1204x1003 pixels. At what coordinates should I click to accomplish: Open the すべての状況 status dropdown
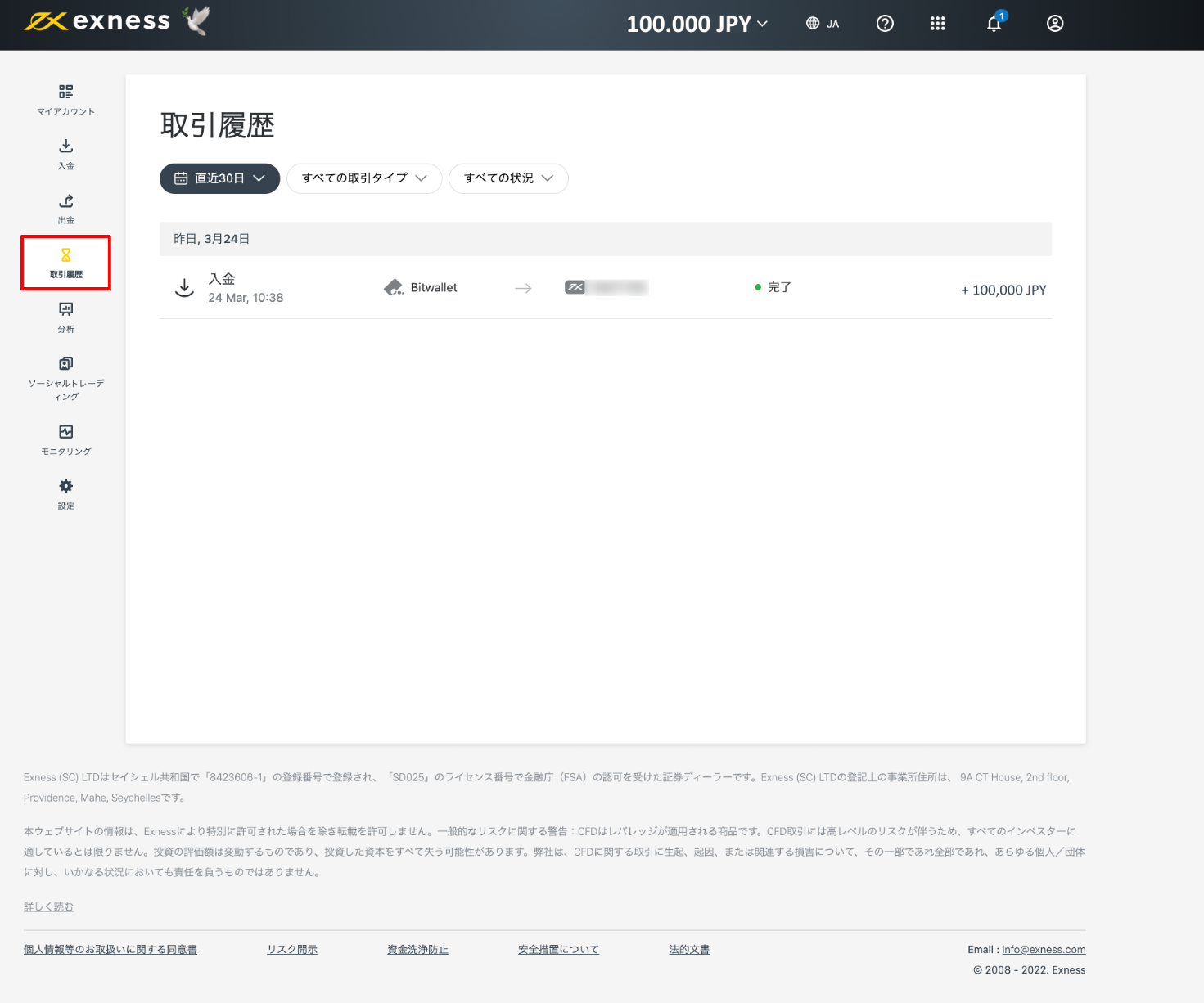(508, 178)
